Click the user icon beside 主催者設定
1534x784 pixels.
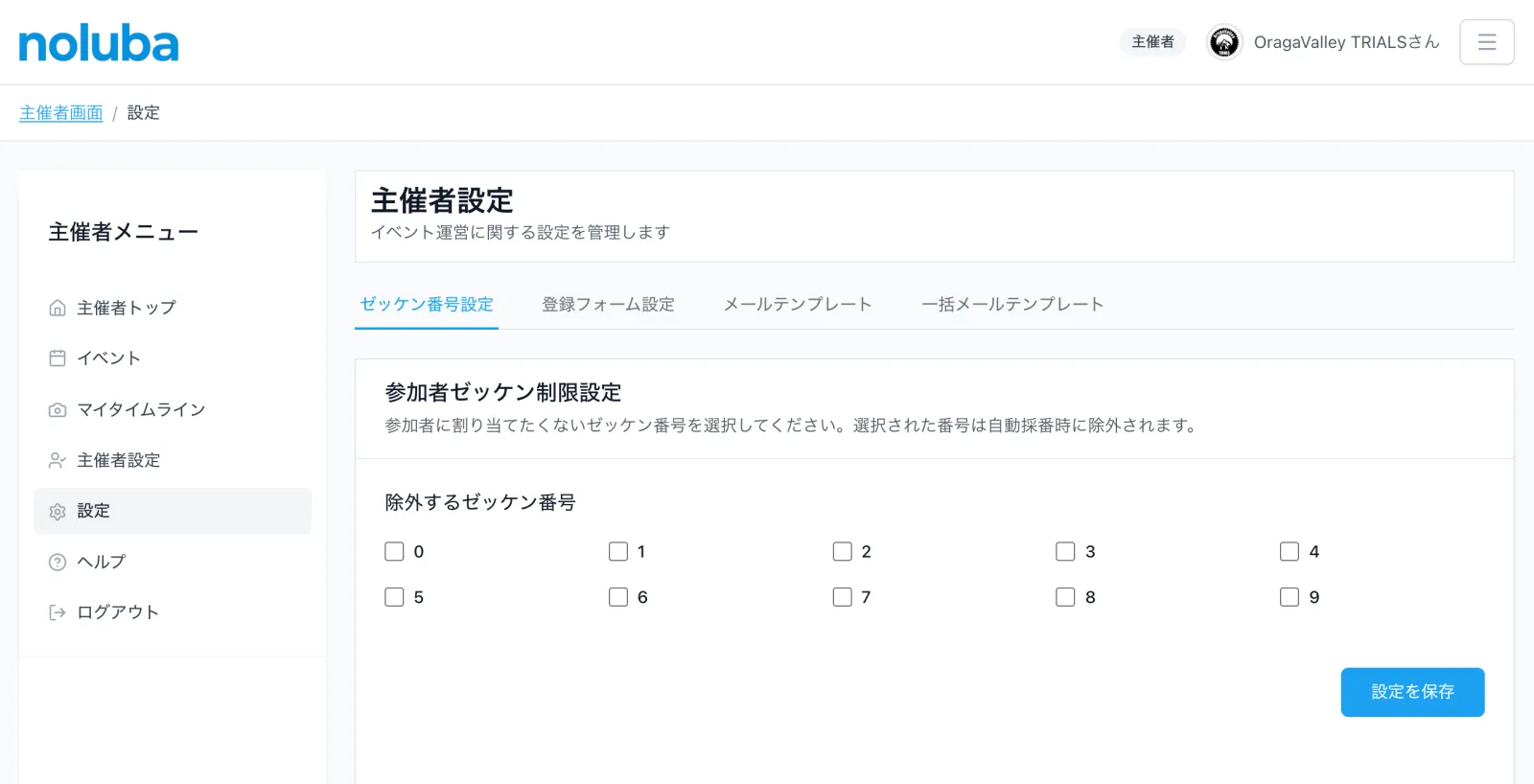(58, 461)
